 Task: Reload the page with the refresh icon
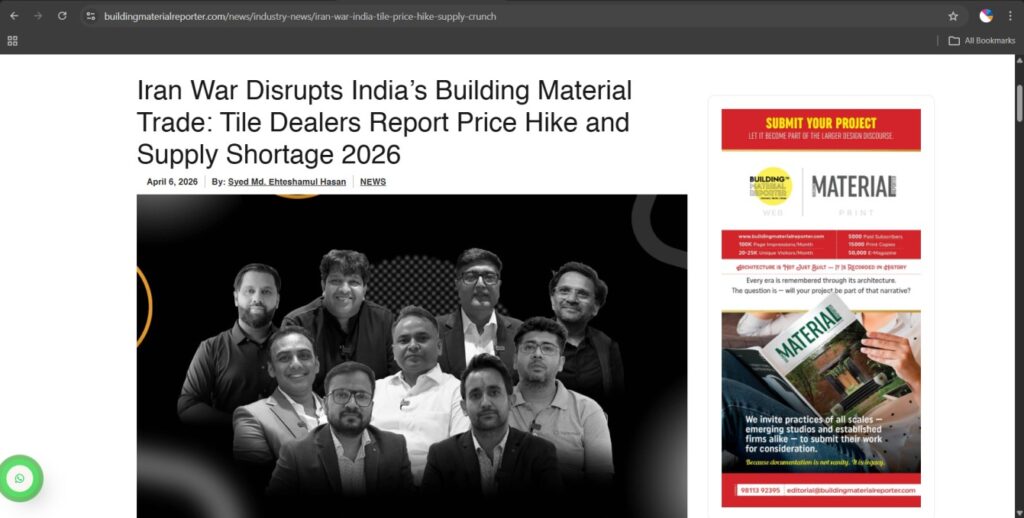pos(62,16)
